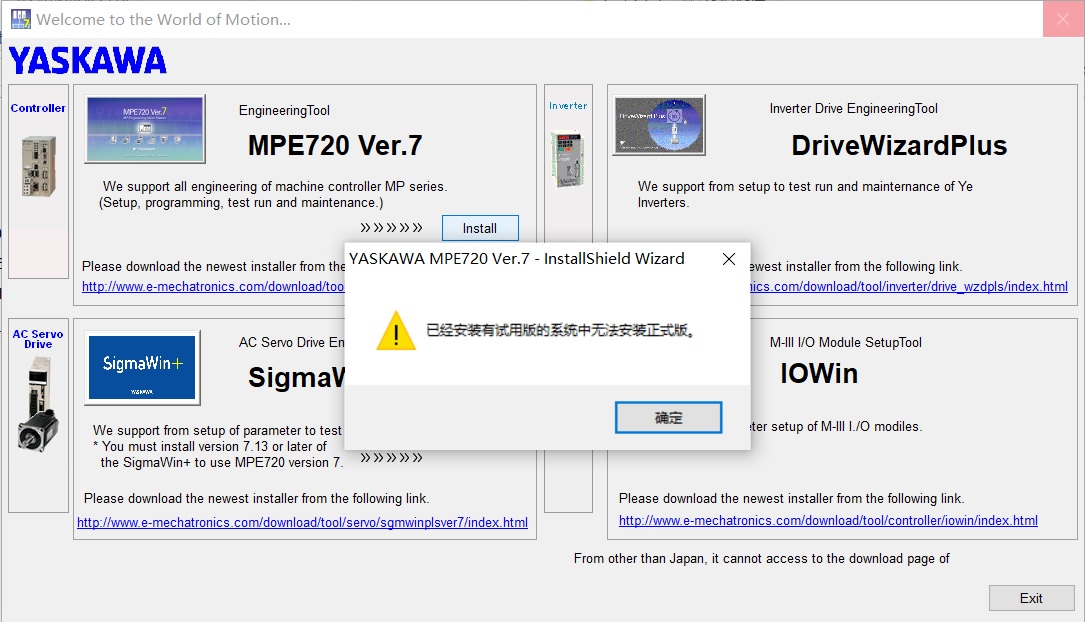Viewport: 1085px width, 622px height.
Task: Close the InstallShield Wizard dialog
Action: [x=729, y=259]
